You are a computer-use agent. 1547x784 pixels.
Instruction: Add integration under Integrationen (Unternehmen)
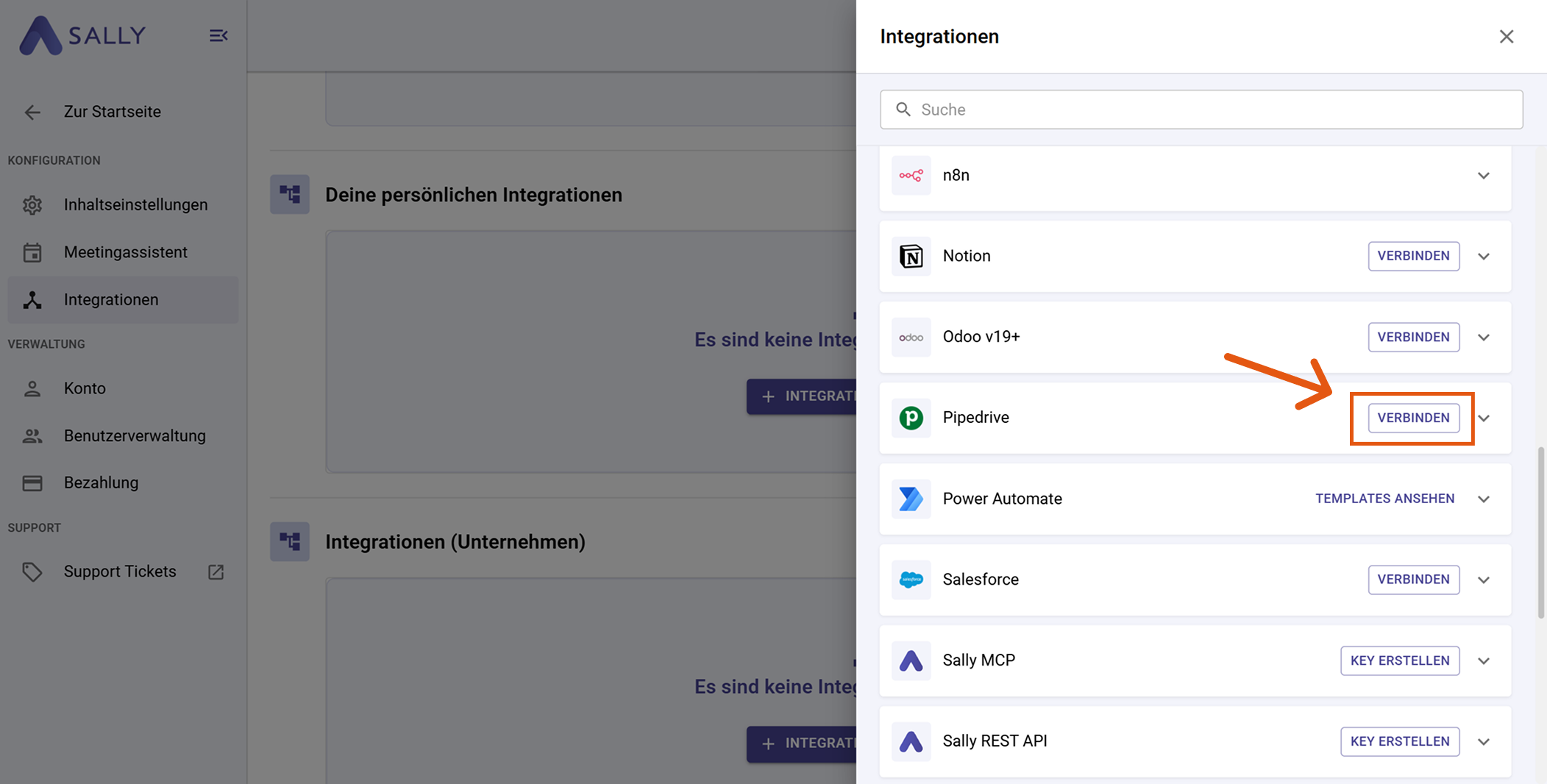[802, 744]
